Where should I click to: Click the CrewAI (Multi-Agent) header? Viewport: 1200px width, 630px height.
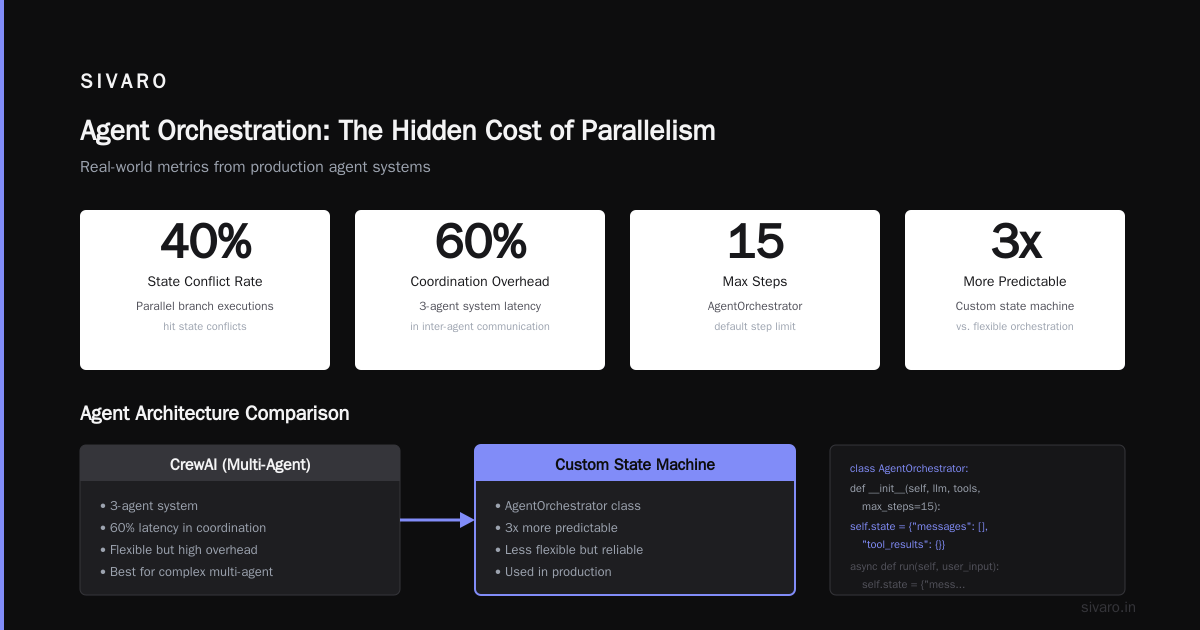[240, 464]
